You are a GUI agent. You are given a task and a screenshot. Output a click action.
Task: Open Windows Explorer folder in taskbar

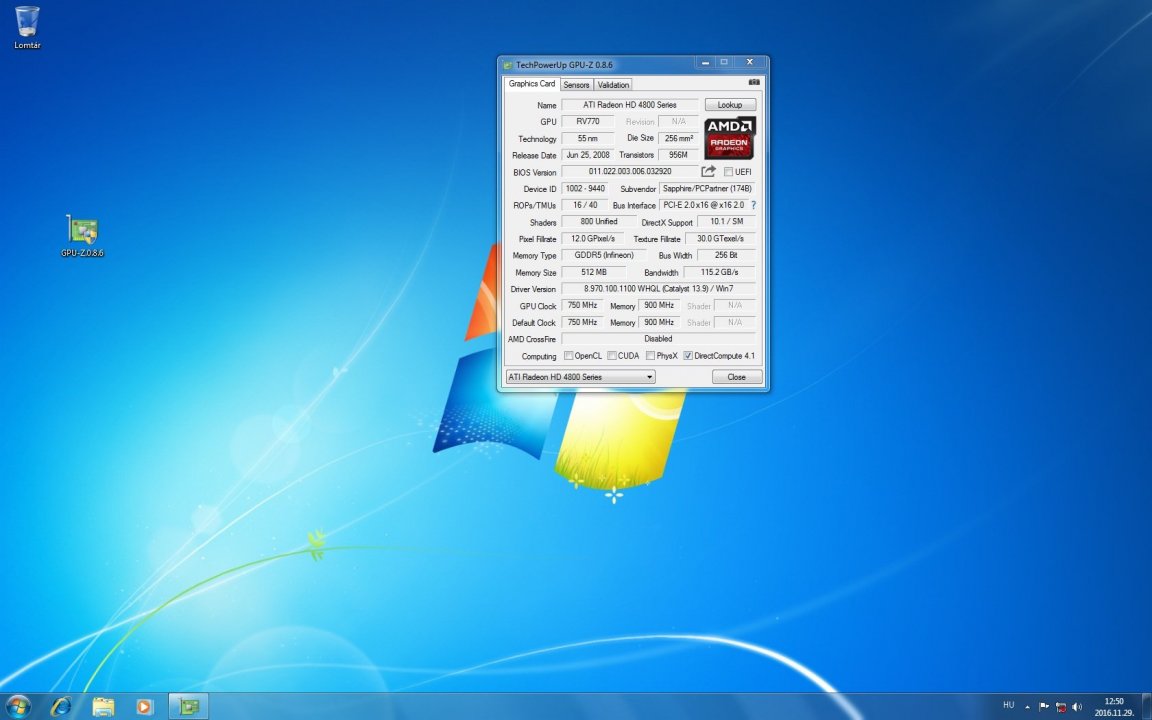[103, 707]
